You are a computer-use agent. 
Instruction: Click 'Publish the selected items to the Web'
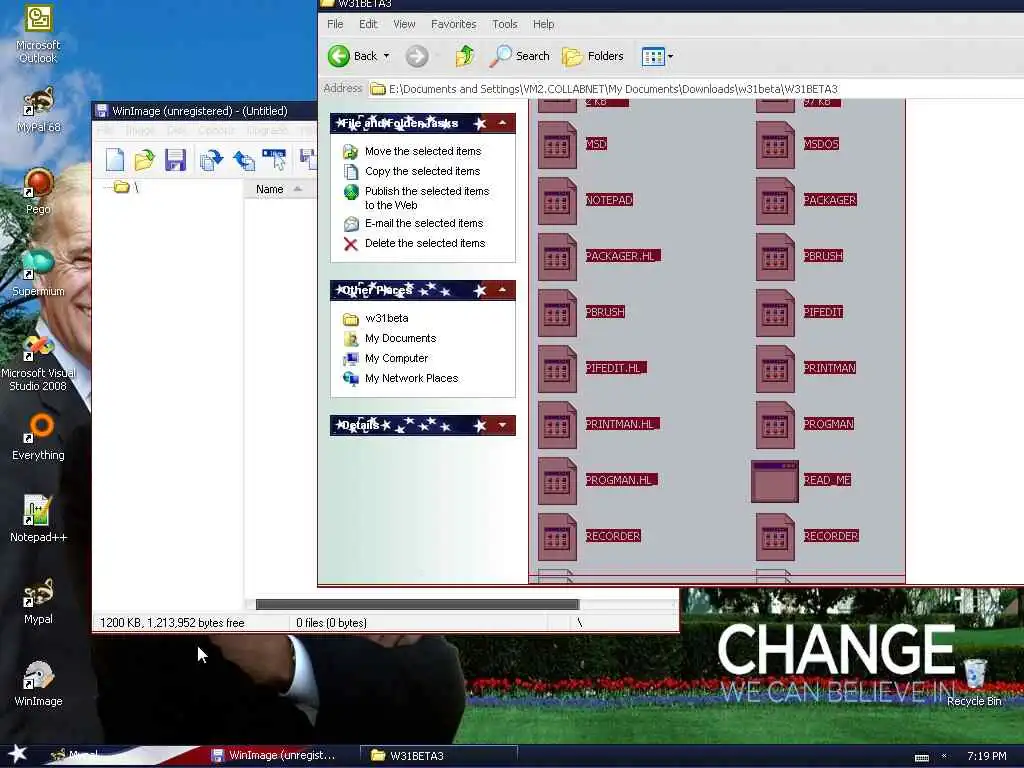point(427,198)
